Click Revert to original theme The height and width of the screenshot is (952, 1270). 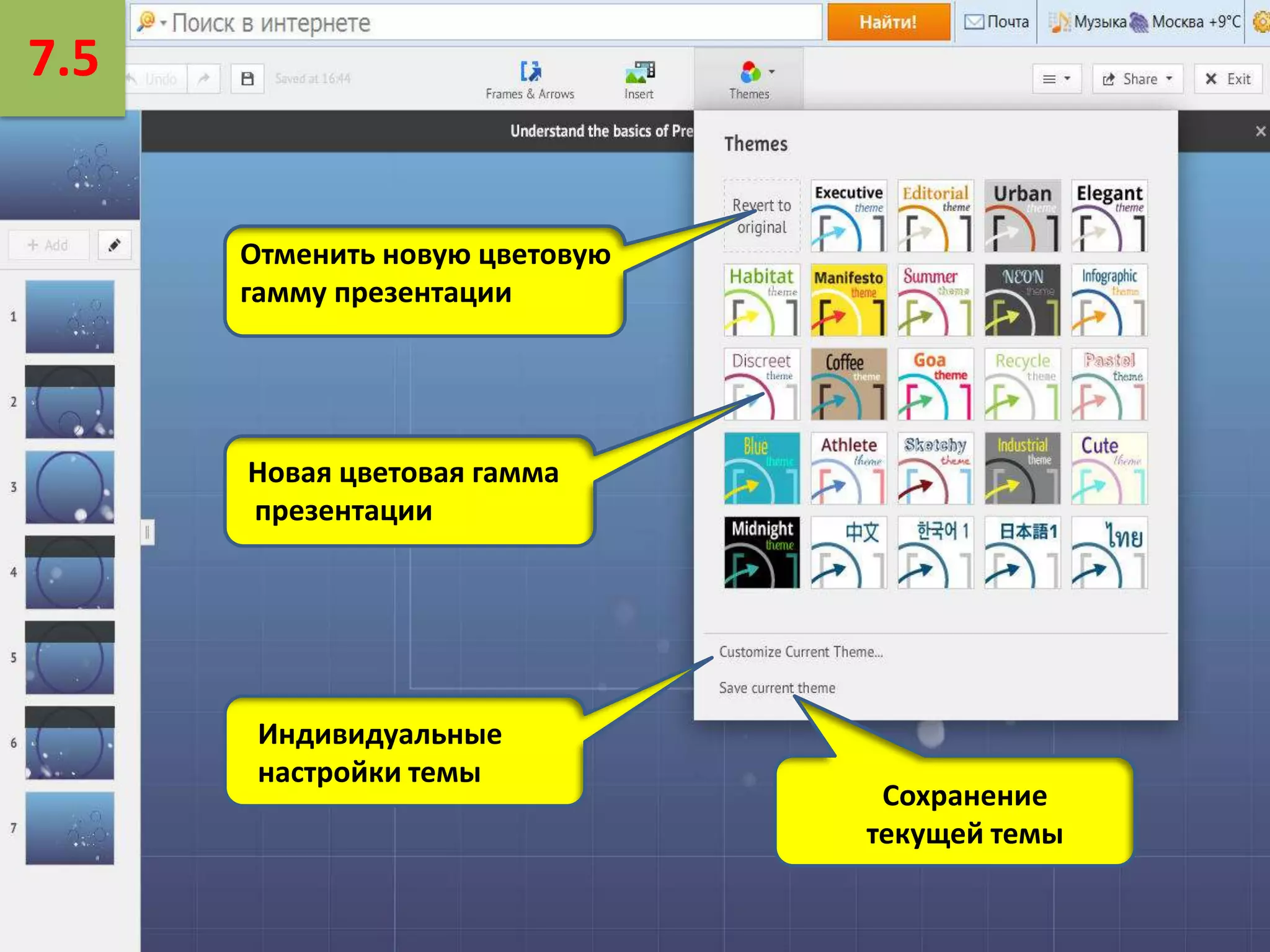762,216
